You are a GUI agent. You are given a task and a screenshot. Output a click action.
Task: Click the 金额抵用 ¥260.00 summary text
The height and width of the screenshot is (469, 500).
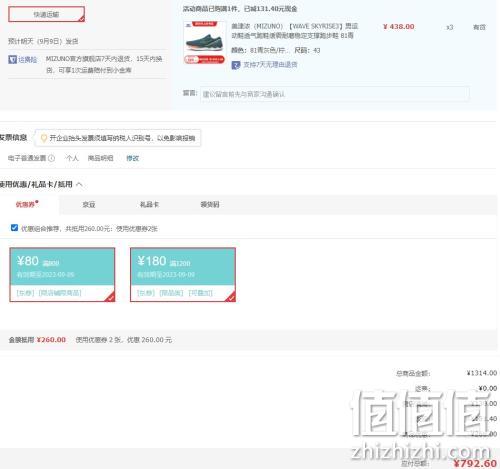pyautogui.click(x=37, y=340)
